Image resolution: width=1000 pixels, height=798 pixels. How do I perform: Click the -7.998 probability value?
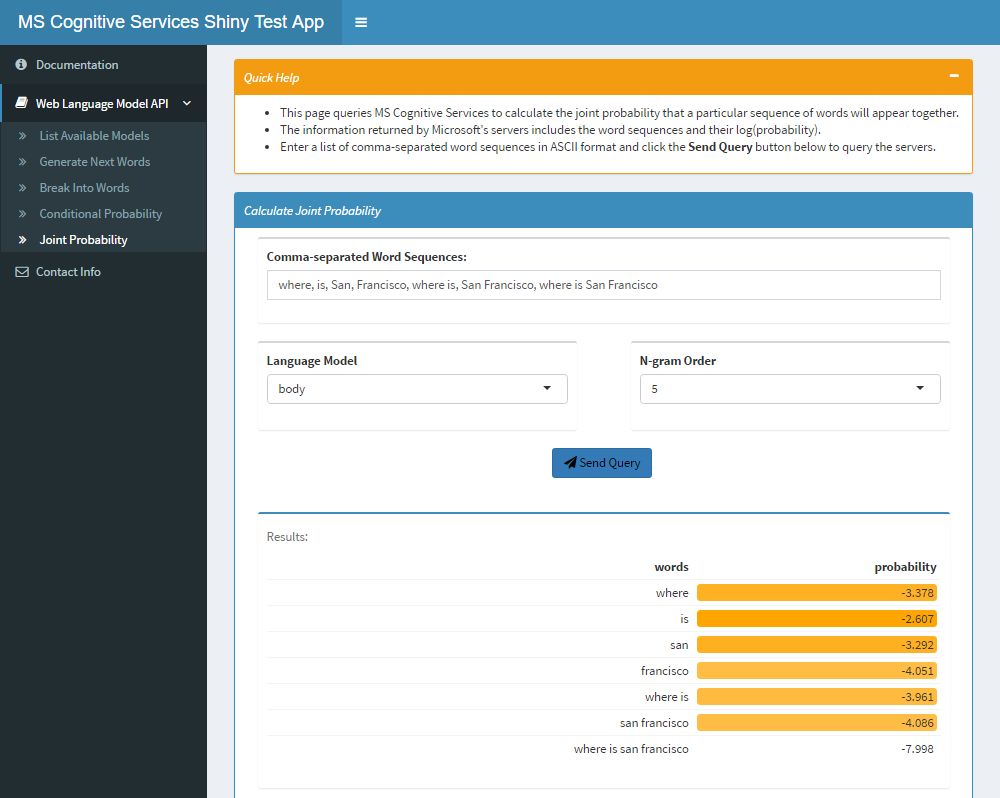point(917,749)
